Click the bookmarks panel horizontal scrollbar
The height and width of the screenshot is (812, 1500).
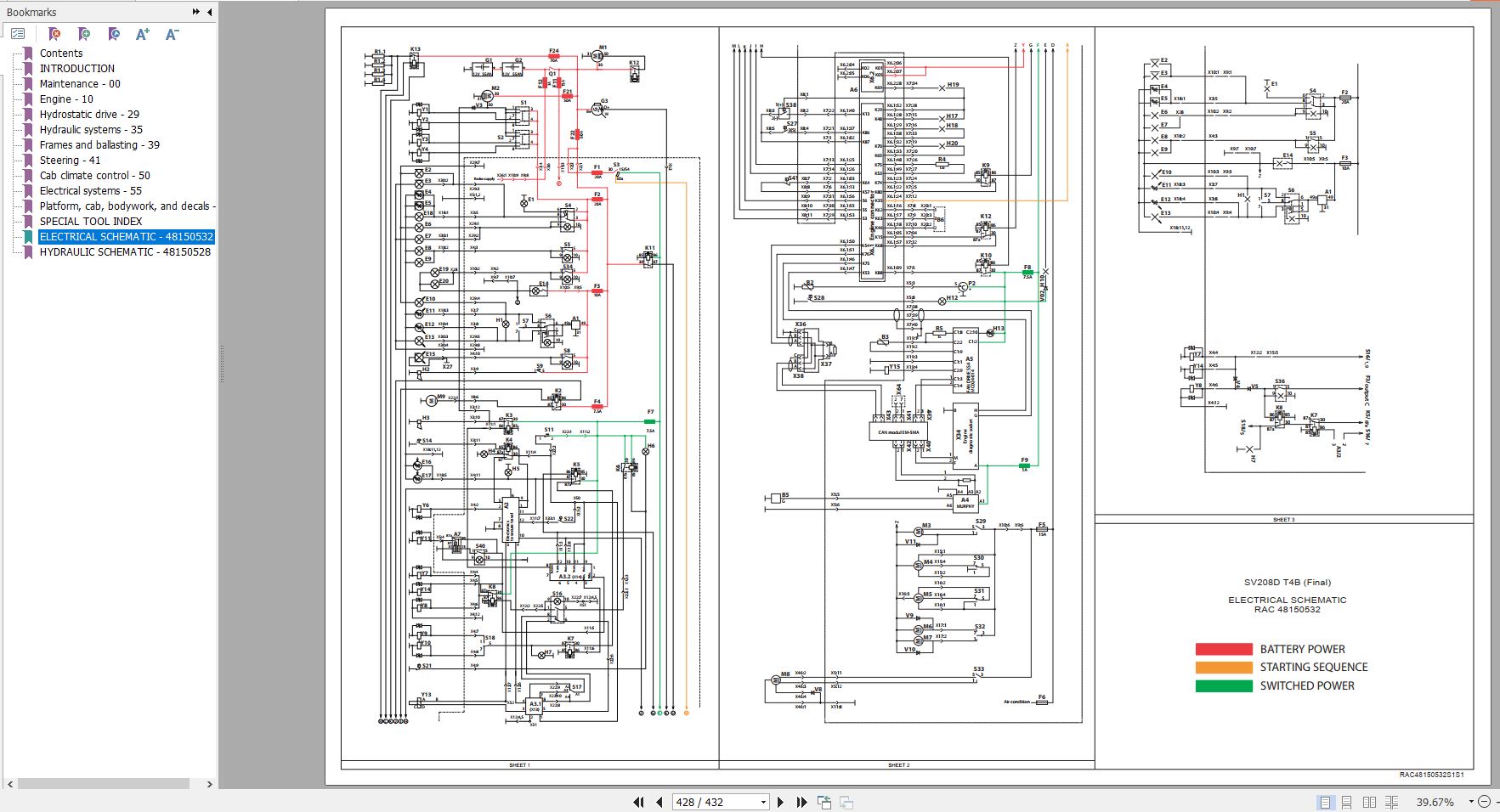[104, 784]
